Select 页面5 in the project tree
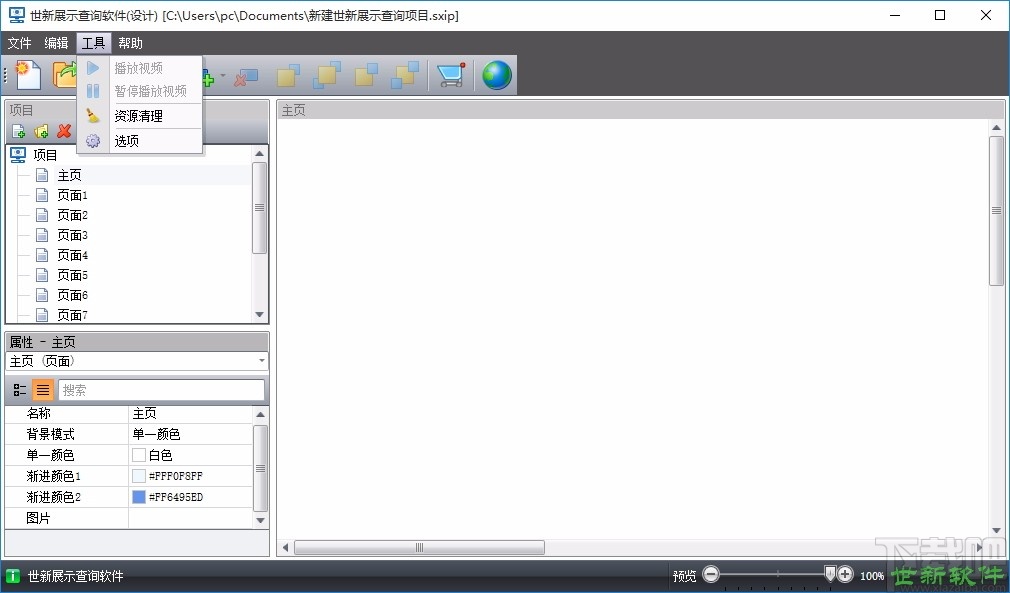1010x593 pixels. [x=72, y=275]
